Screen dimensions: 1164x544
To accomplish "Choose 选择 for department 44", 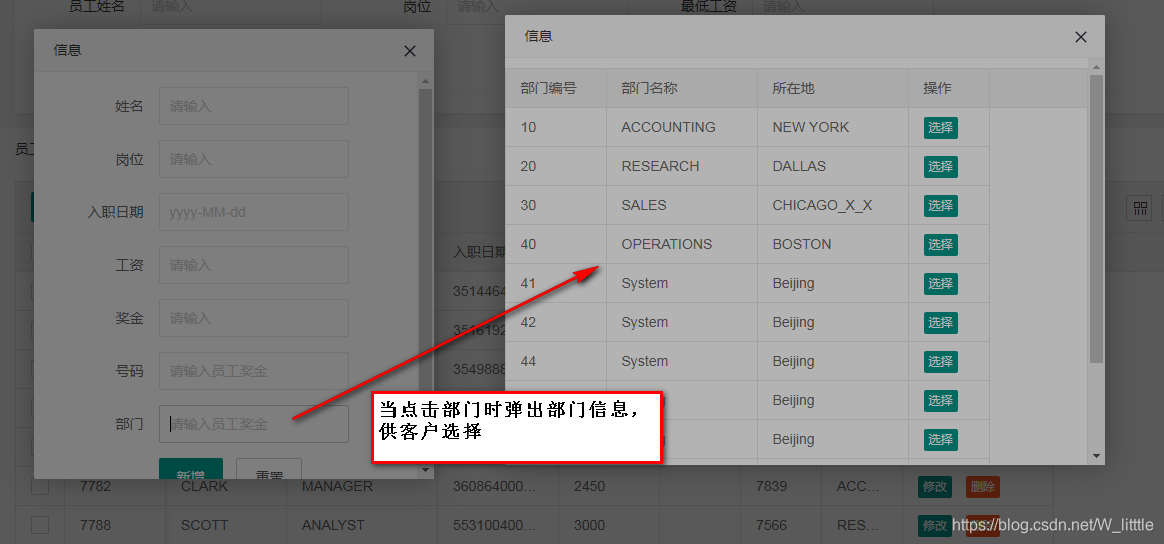I will click(x=941, y=361).
